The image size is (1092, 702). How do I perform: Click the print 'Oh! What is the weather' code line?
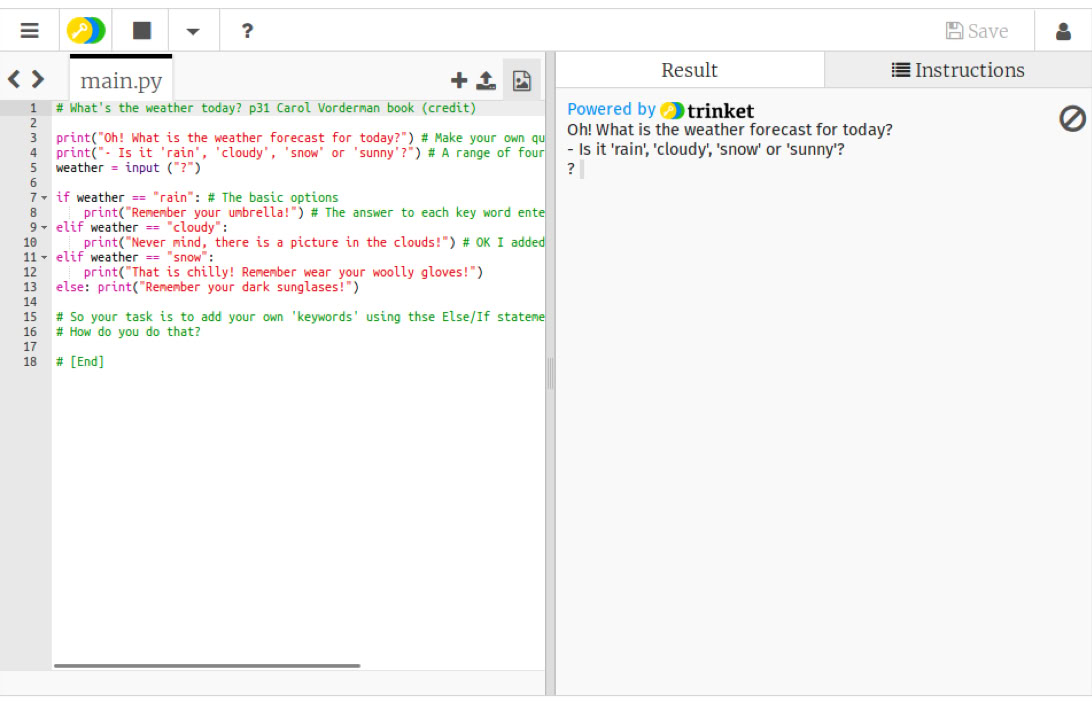[300, 138]
